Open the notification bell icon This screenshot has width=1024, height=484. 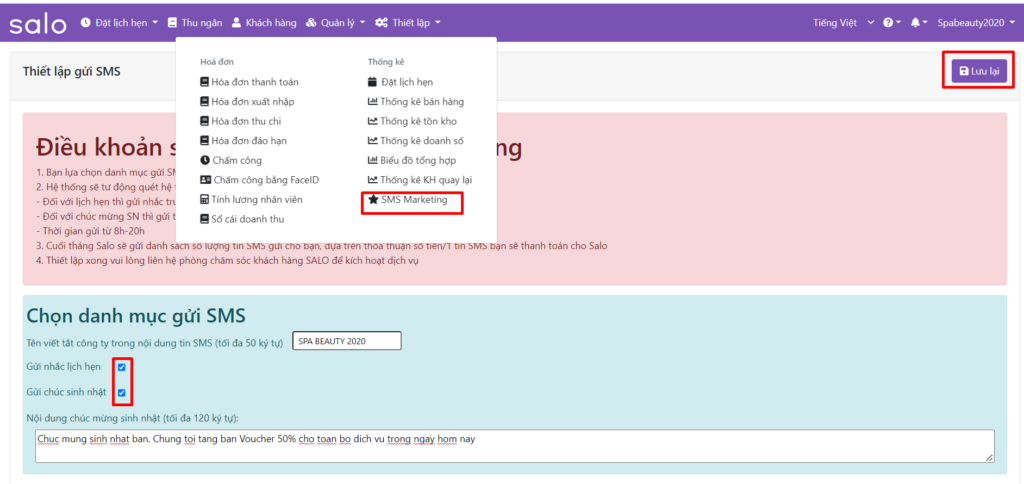tap(914, 22)
